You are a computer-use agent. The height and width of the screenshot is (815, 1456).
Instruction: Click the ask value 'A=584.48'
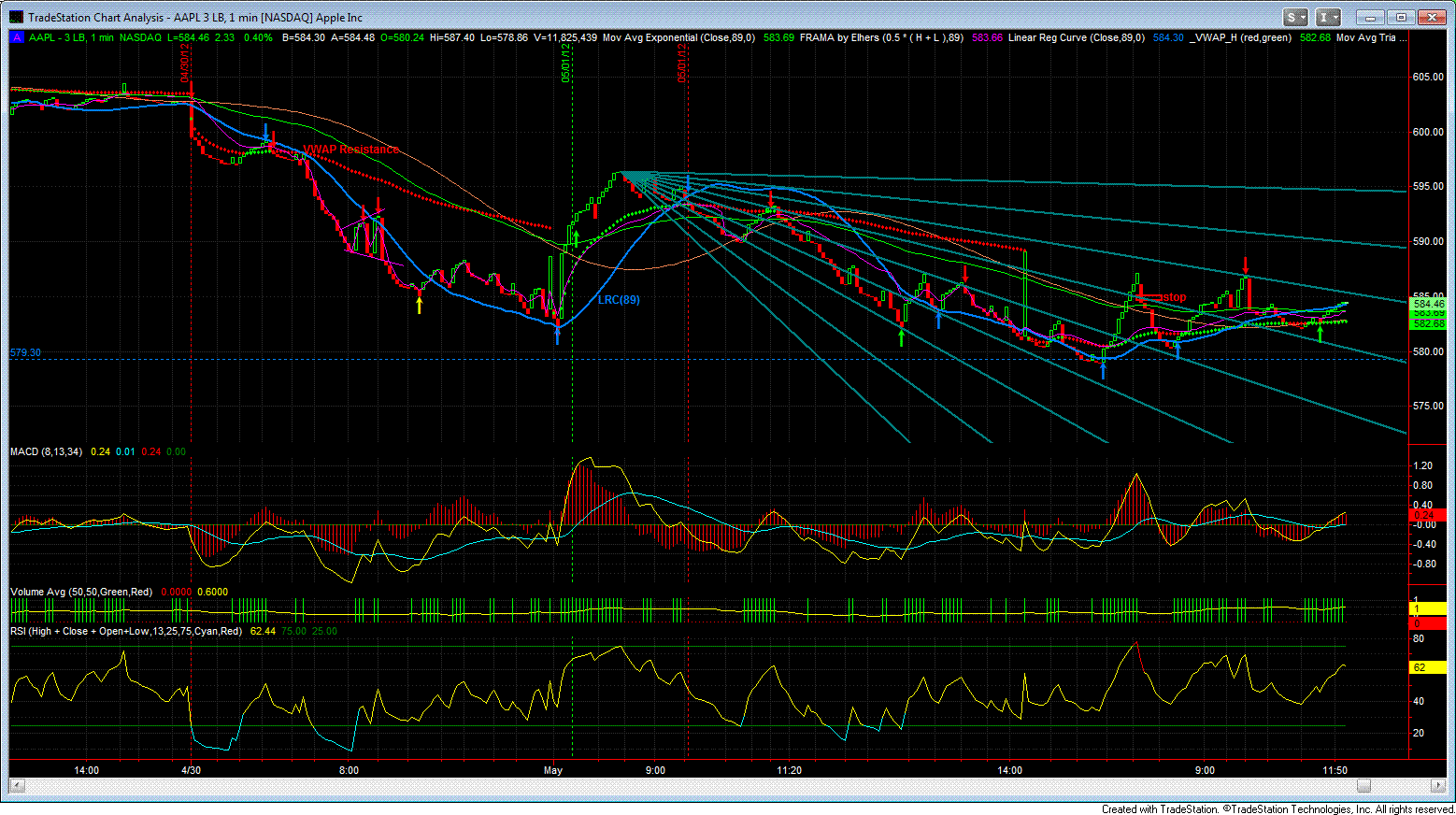pyautogui.click(x=353, y=38)
